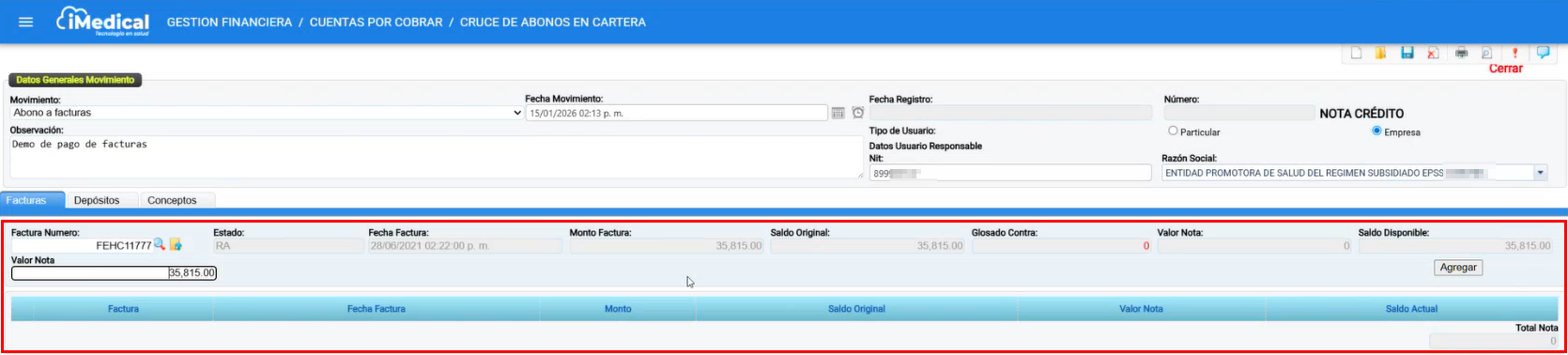Select the Empresa user type radio

tap(1376, 131)
